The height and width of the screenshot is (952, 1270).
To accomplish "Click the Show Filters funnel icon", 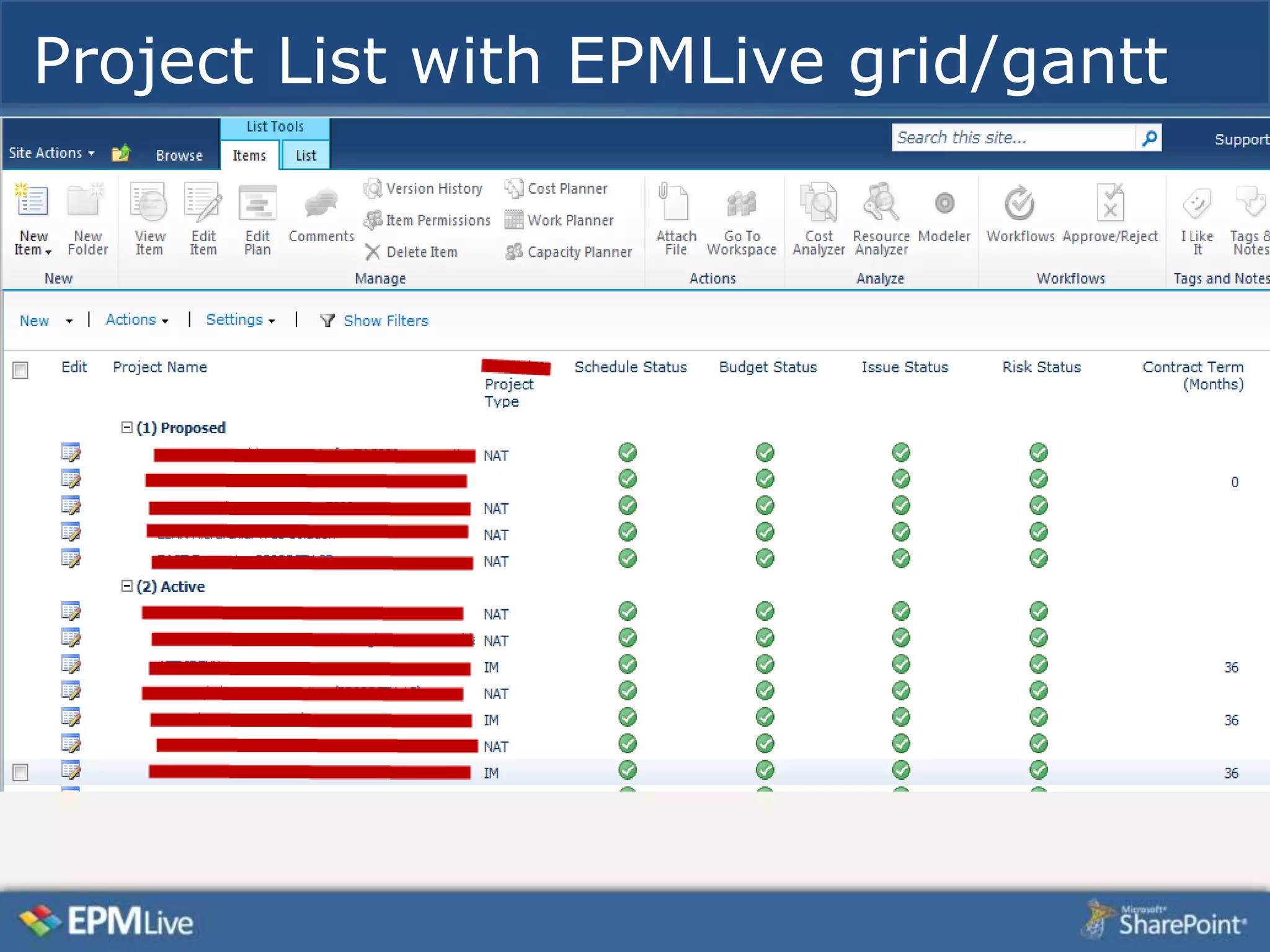I will [327, 320].
